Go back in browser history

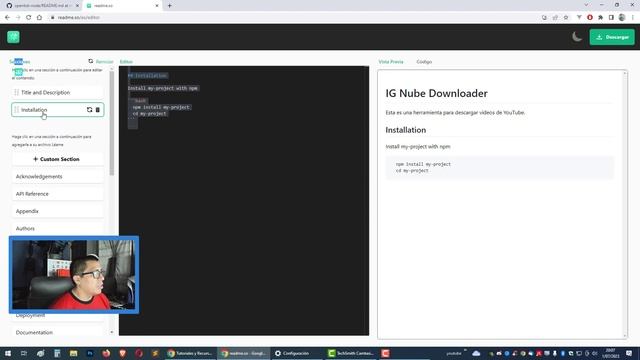click(x=7, y=18)
